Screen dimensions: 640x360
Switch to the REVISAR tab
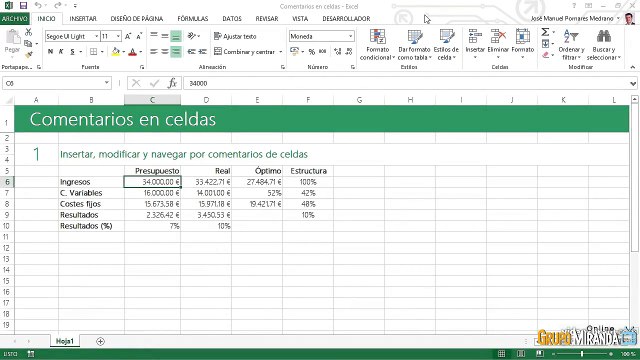pyautogui.click(x=267, y=19)
